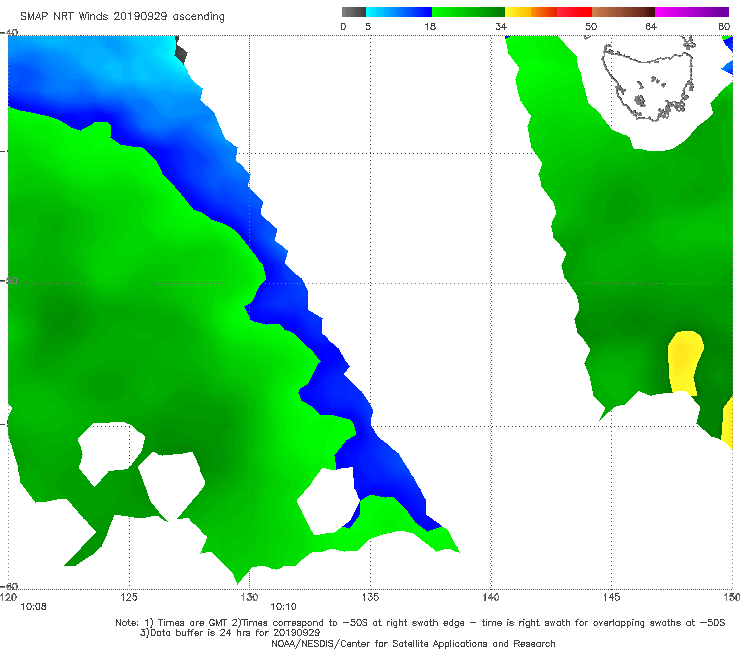Image resolution: width=740 pixels, height=650 pixels.
Task: Click the longitude label '120'
Action: [8, 597]
